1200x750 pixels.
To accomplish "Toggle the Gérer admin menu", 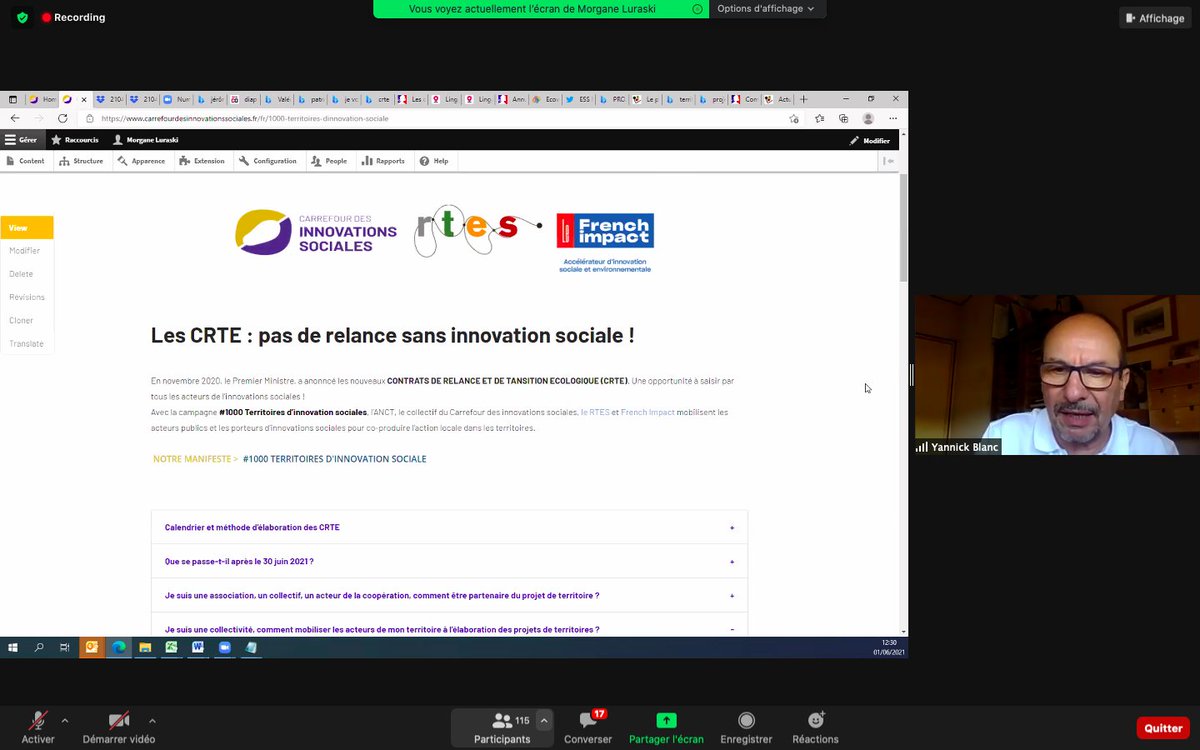I will [x=21, y=140].
